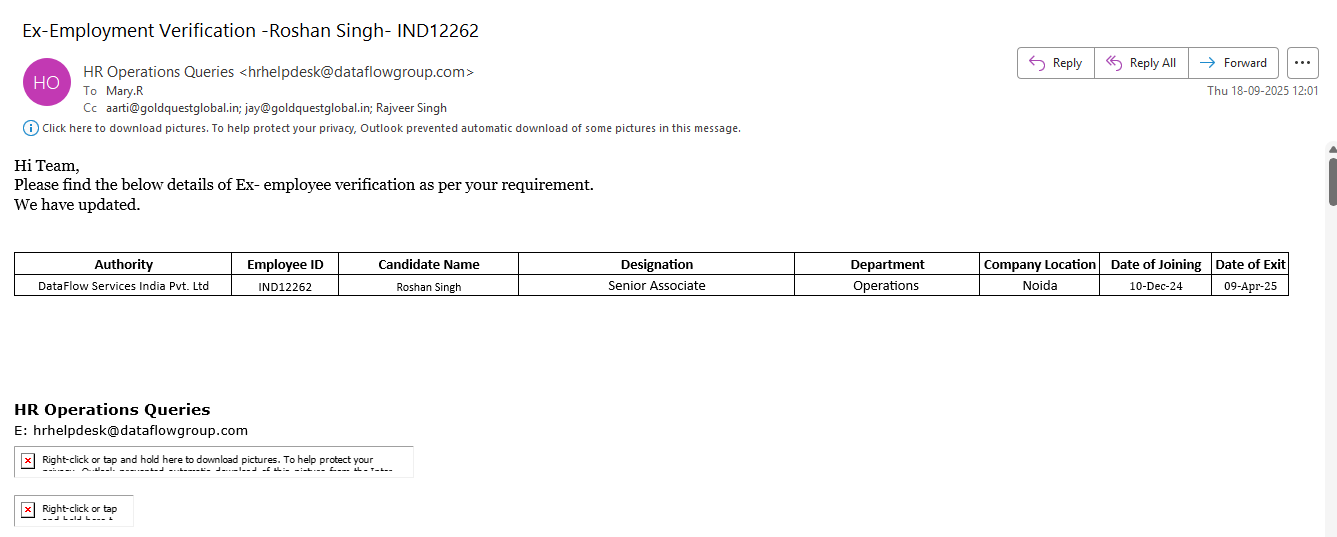Viewport: 1337px width, 537px height.
Task: Click the Reply All button
Action: [1141, 63]
